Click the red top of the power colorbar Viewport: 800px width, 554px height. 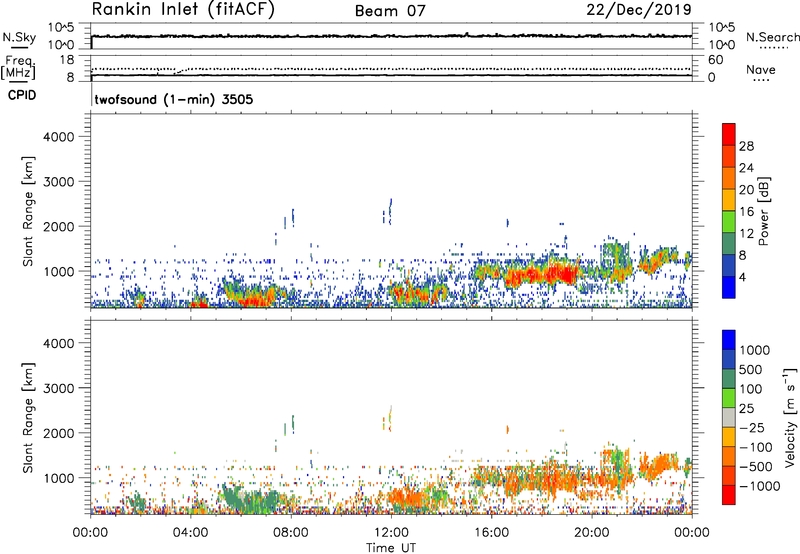click(x=729, y=134)
